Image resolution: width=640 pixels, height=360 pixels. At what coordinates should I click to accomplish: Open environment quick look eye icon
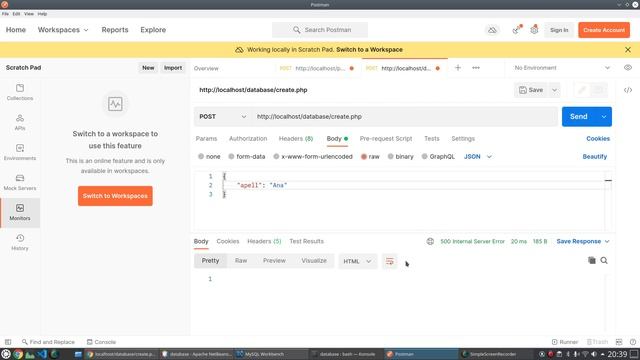click(628, 68)
